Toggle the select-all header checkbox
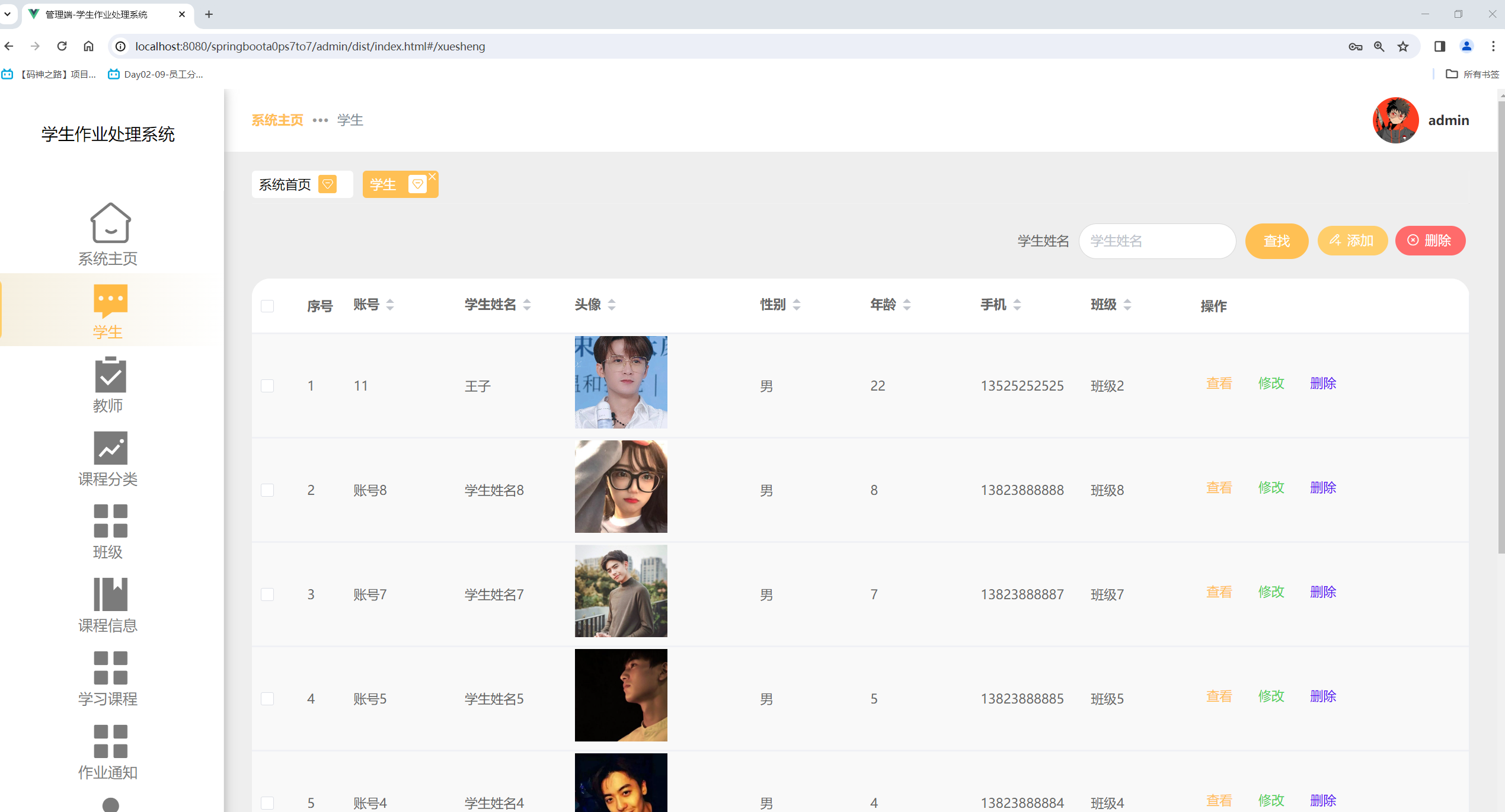Viewport: 1505px width, 812px height. (x=267, y=306)
